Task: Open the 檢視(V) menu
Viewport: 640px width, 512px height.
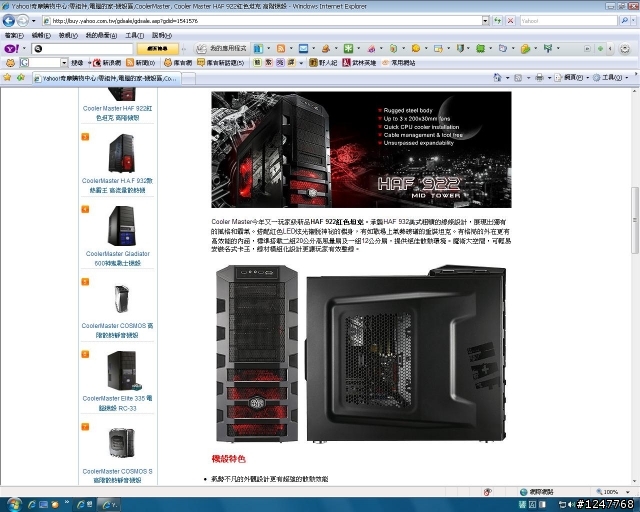Action: pos(68,36)
